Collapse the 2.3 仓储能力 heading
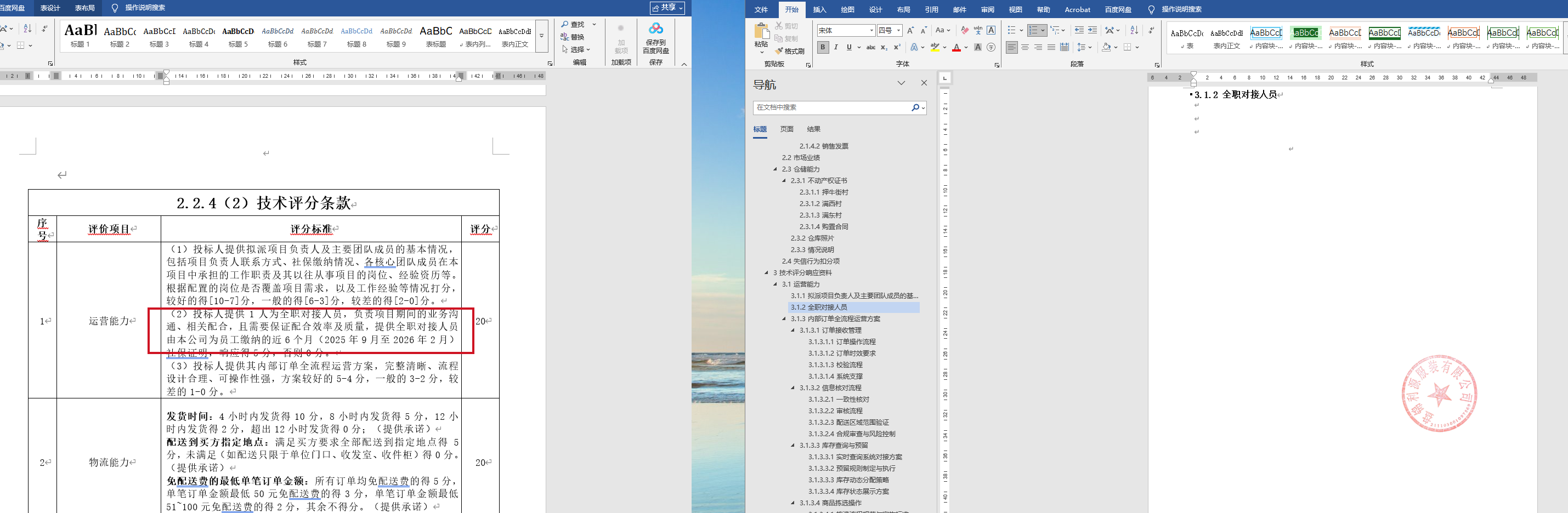 [x=775, y=169]
